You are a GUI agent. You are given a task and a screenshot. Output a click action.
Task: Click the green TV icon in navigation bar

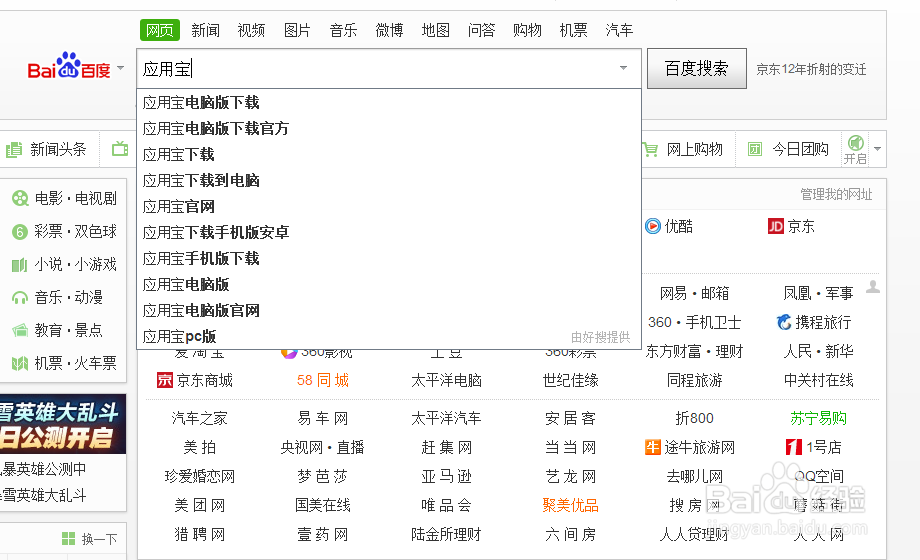(120, 149)
